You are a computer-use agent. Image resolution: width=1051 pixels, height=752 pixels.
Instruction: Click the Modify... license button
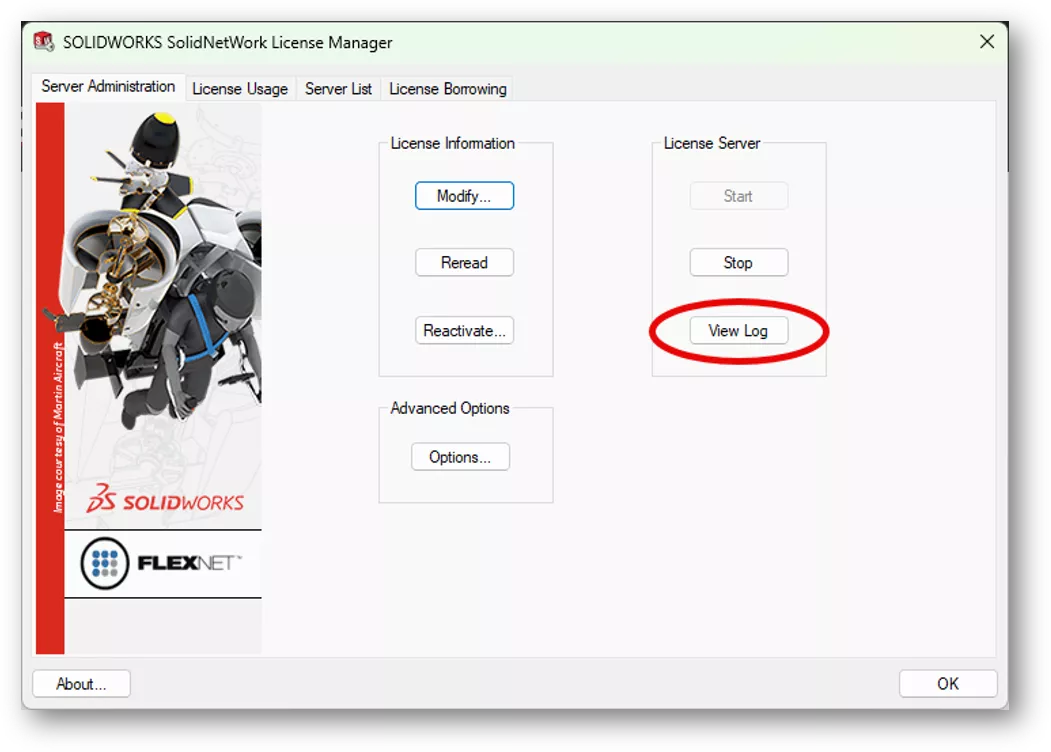(464, 196)
